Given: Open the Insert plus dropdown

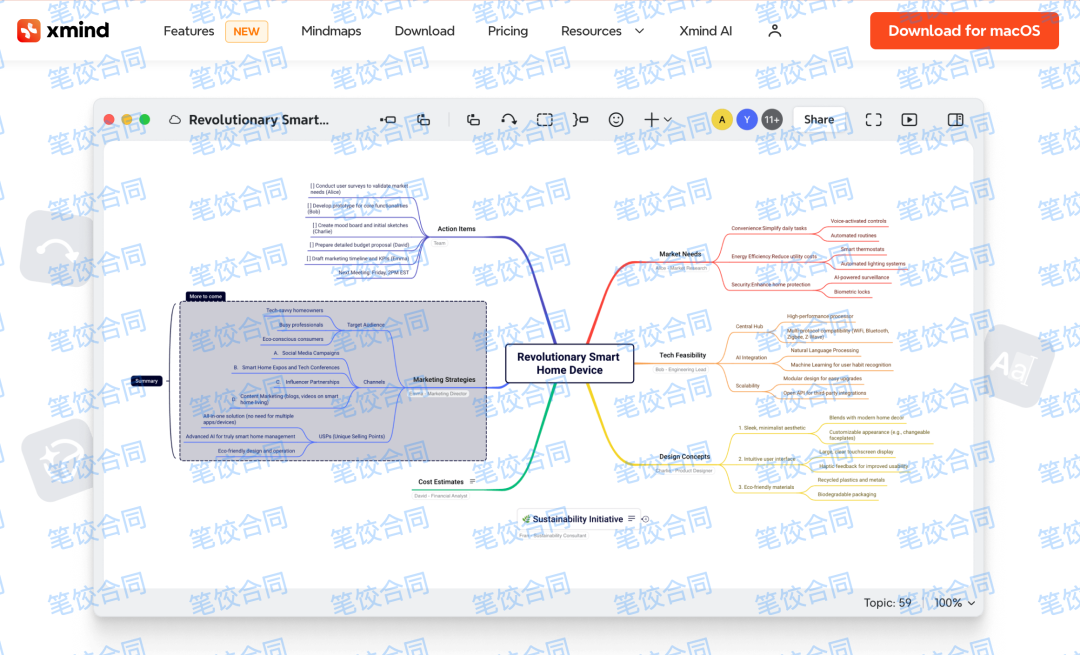Looking at the screenshot, I should pyautogui.click(x=657, y=120).
